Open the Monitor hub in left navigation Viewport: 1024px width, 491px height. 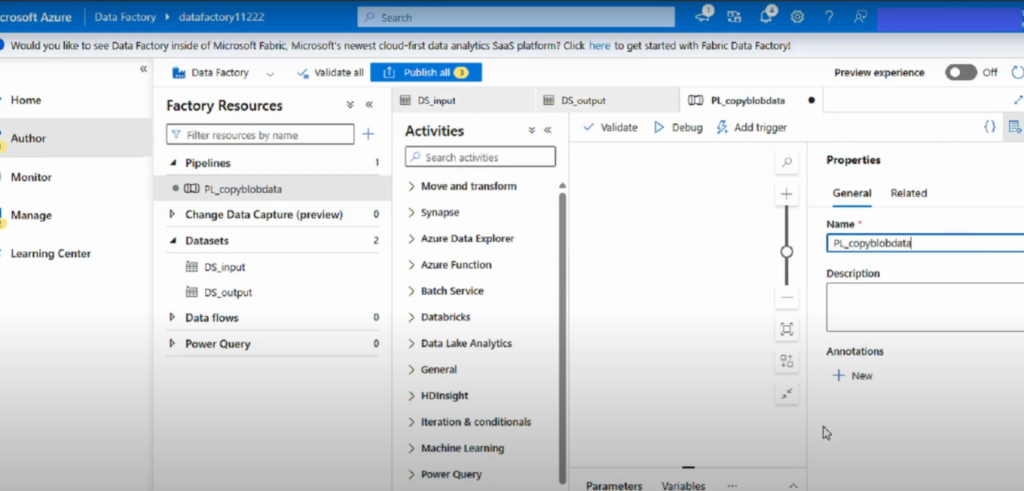point(31,177)
